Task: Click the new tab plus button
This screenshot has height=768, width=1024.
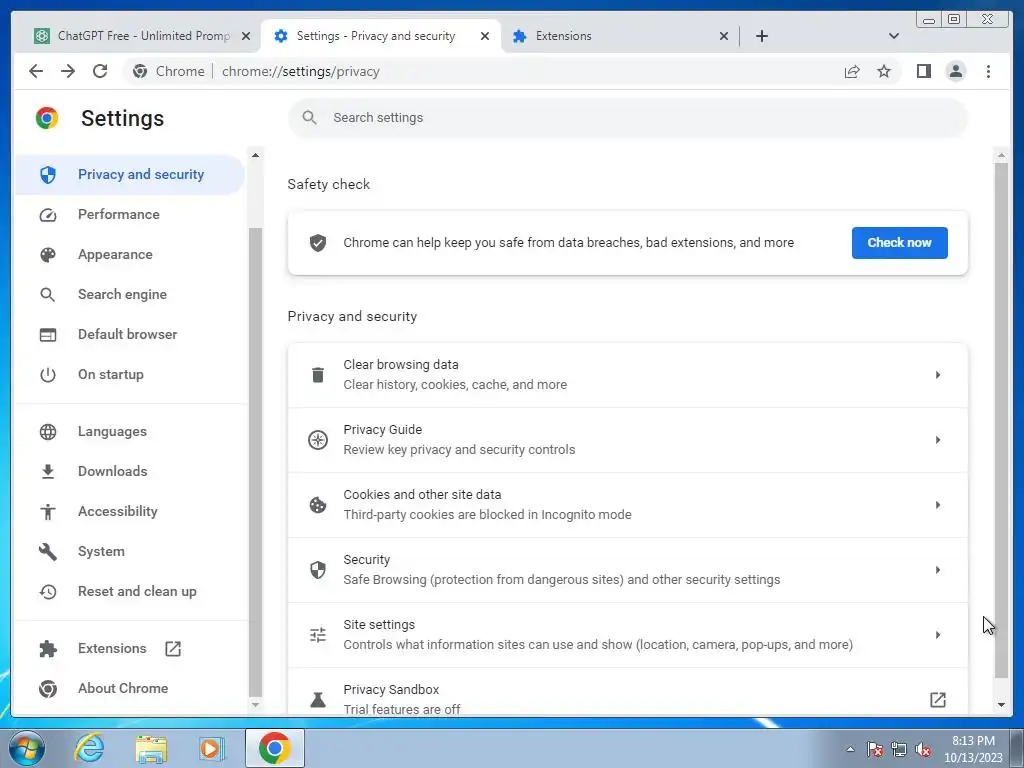Action: (x=761, y=36)
